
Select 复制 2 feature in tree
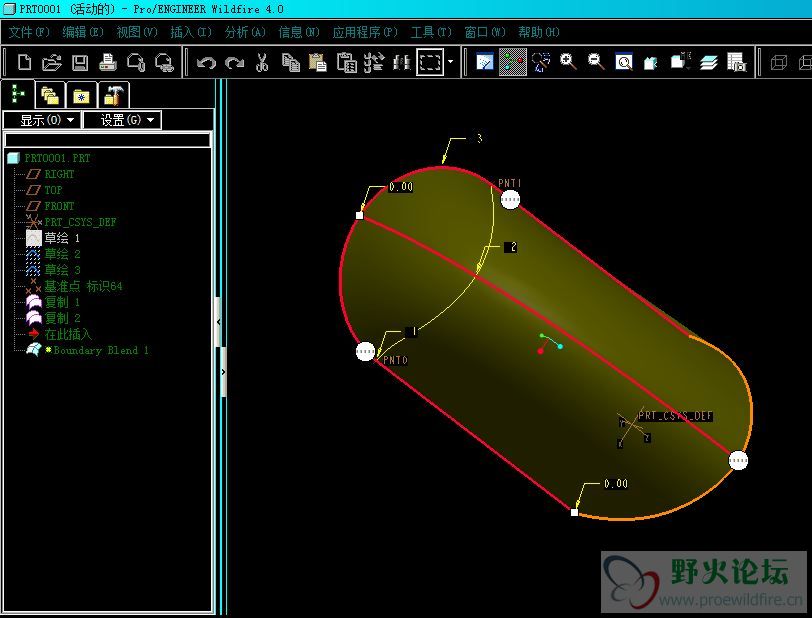click(x=62, y=318)
